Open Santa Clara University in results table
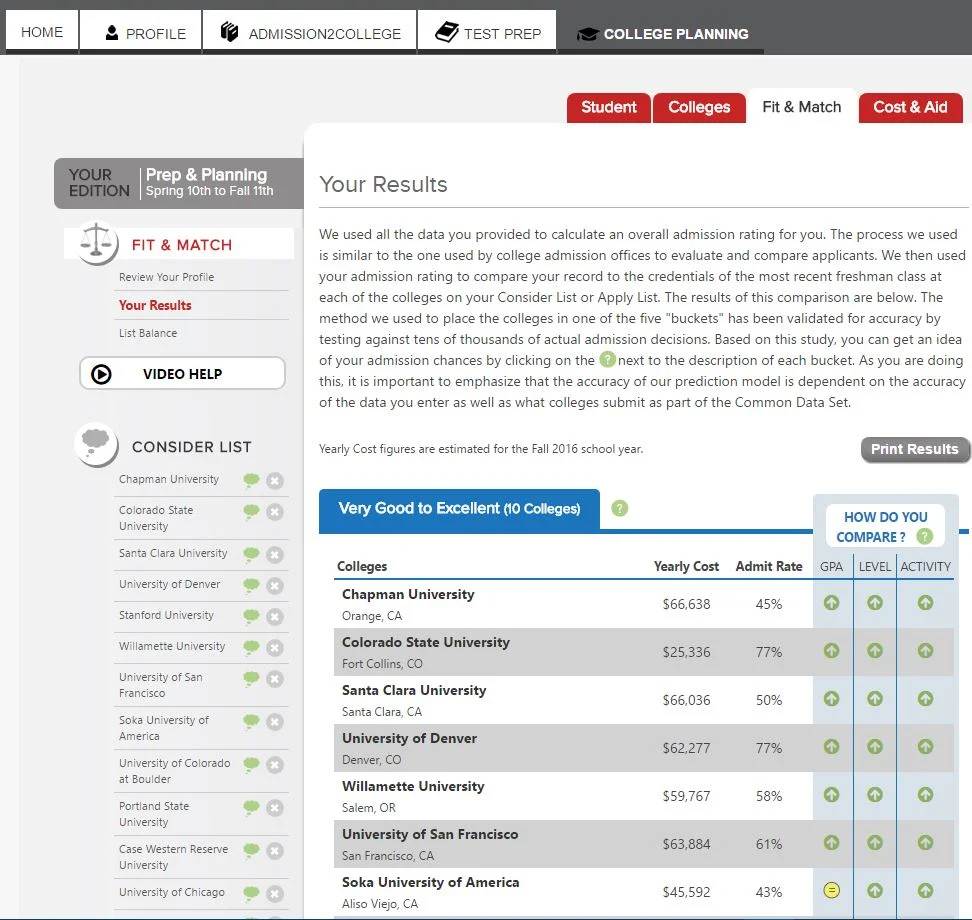Screen dimensions: 972x920 (414, 691)
